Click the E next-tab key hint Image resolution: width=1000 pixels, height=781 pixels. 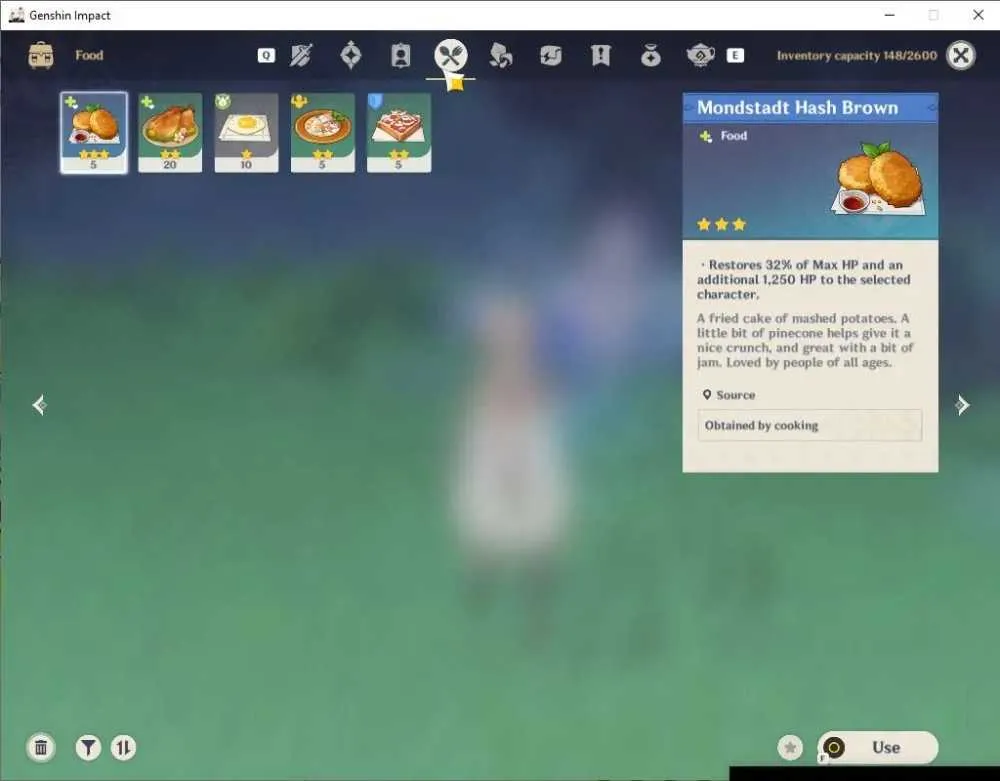tap(735, 55)
